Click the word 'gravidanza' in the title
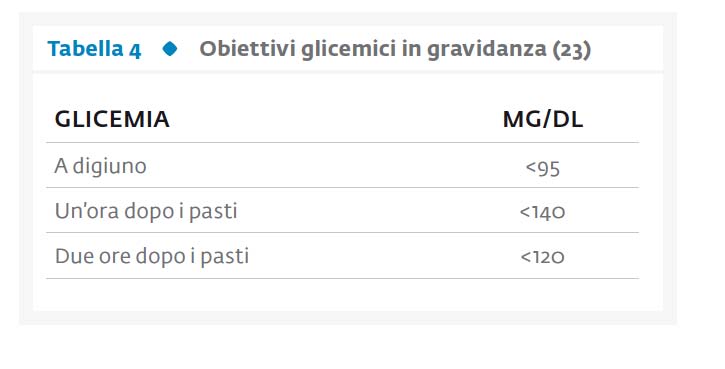The width and height of the screenshot is (725, 369). click(486, 50)
